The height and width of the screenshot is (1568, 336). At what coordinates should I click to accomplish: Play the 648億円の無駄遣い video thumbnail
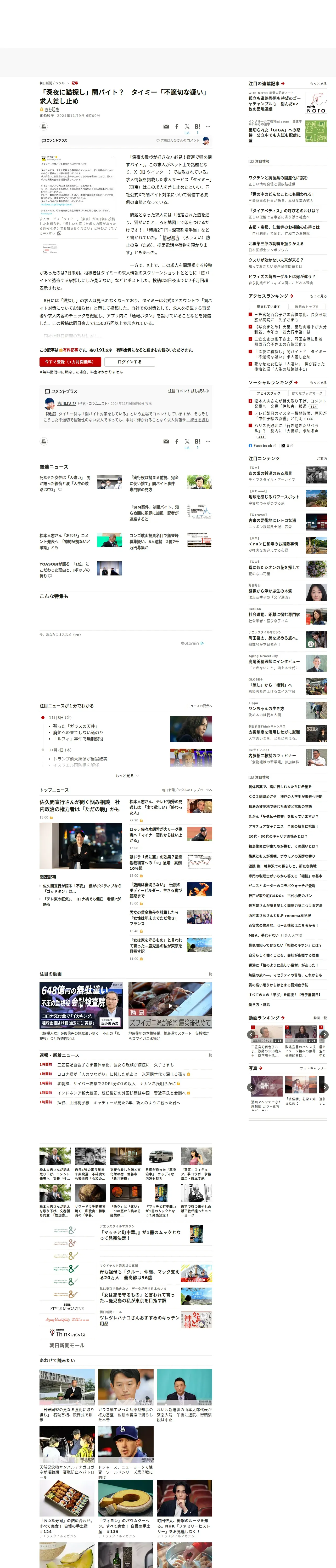point(82,1006)
